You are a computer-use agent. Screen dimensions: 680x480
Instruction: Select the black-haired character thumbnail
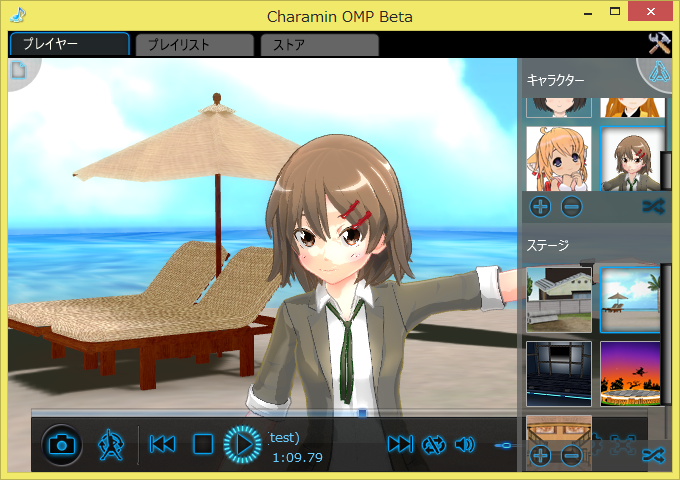(x=559, y=108)
